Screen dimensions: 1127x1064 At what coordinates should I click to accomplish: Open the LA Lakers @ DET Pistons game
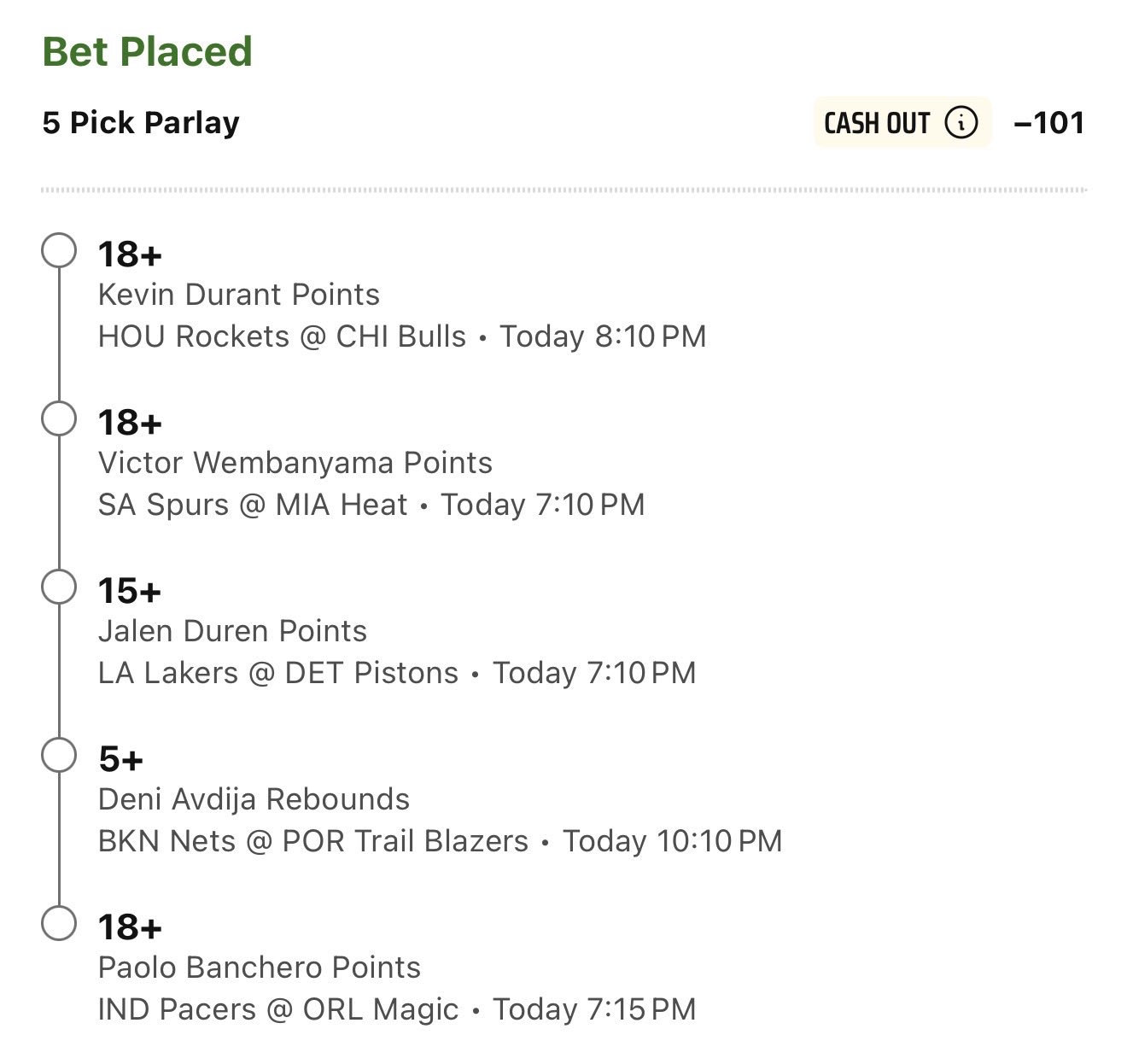[278, 673]
